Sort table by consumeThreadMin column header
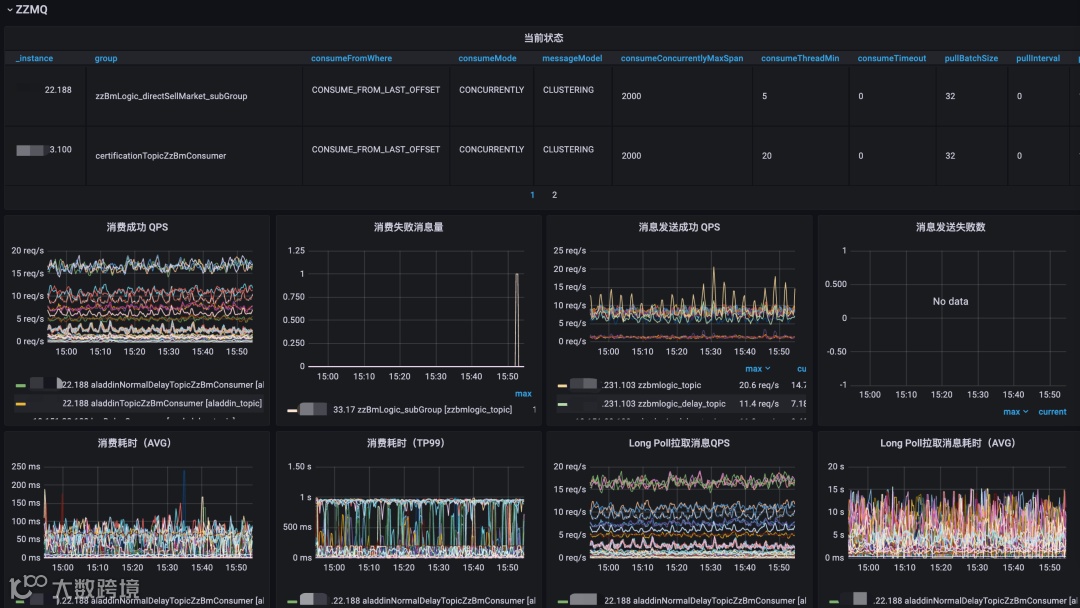This screenshot has width=1080, height=608. point(800,59)
